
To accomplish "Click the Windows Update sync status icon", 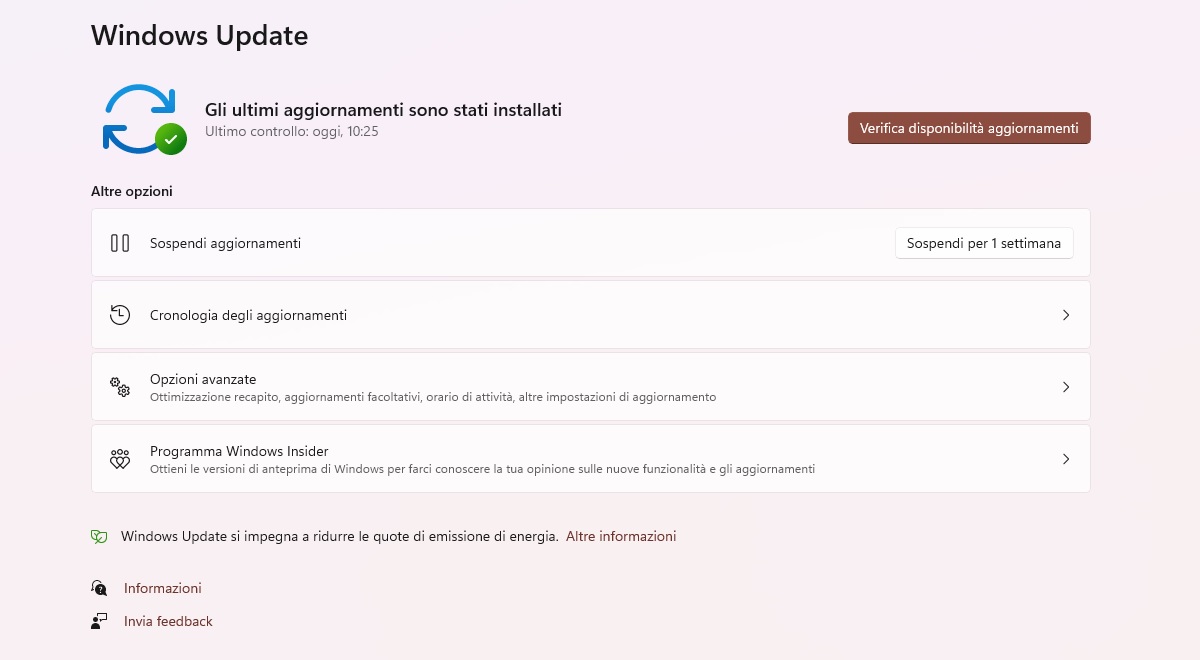I will pos(143,119).
